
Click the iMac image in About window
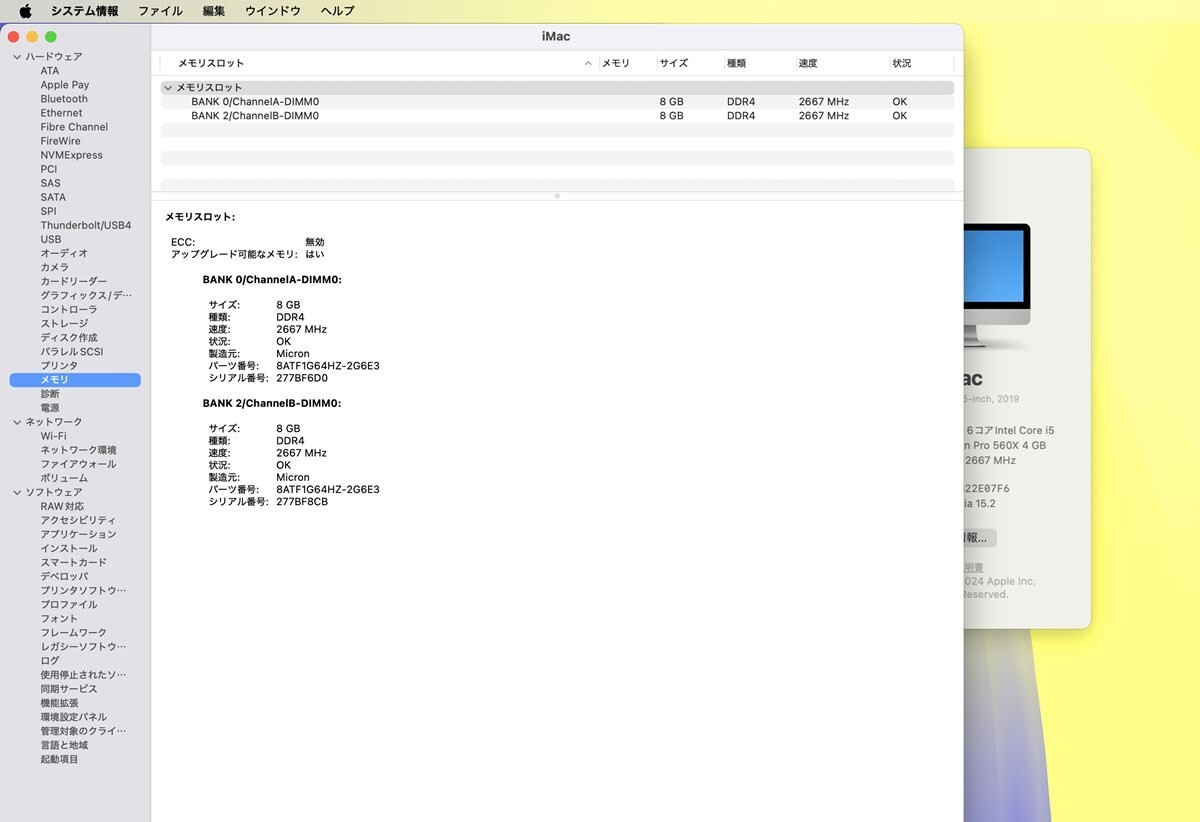997,284
